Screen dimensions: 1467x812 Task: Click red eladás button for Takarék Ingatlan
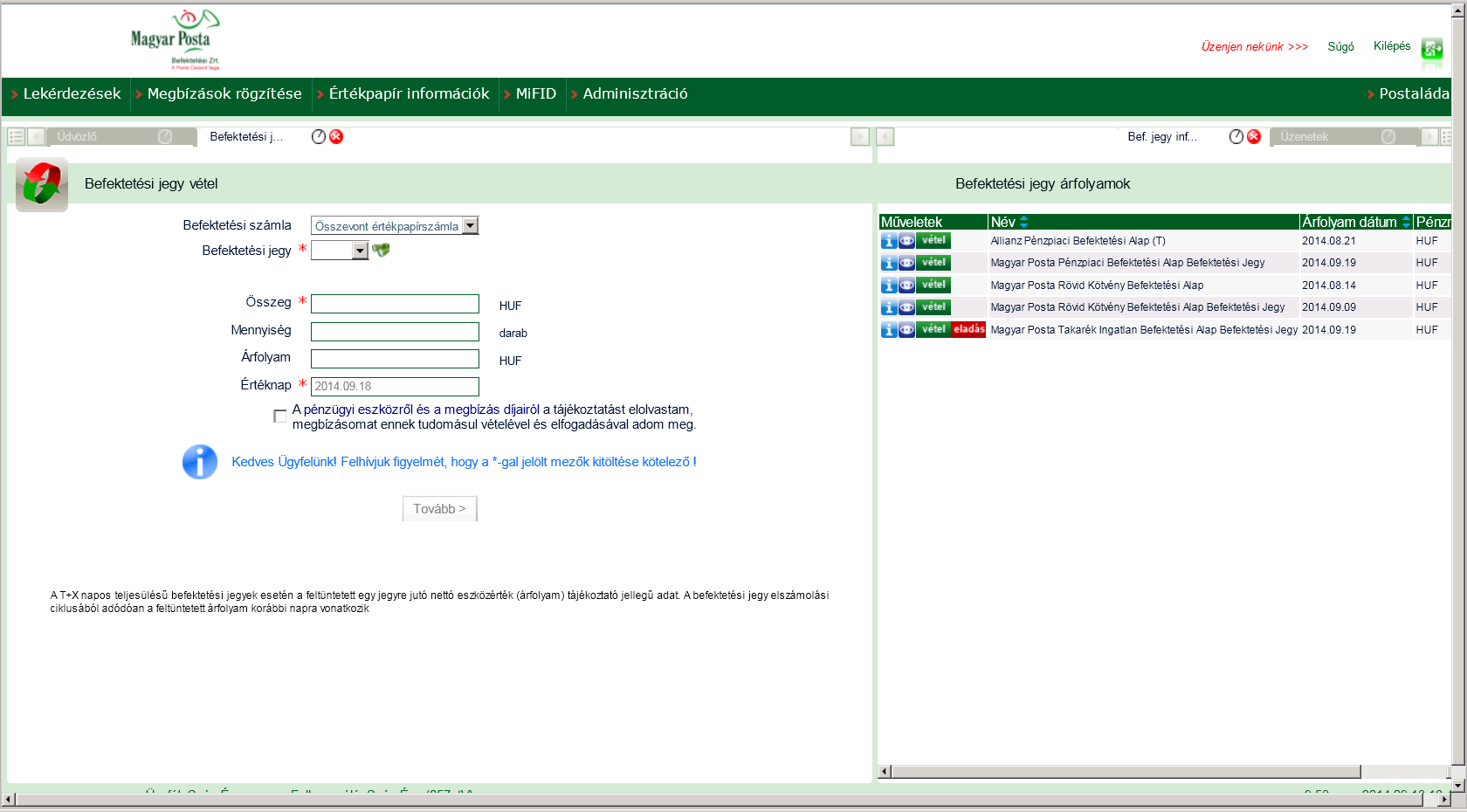click(968, 330)
